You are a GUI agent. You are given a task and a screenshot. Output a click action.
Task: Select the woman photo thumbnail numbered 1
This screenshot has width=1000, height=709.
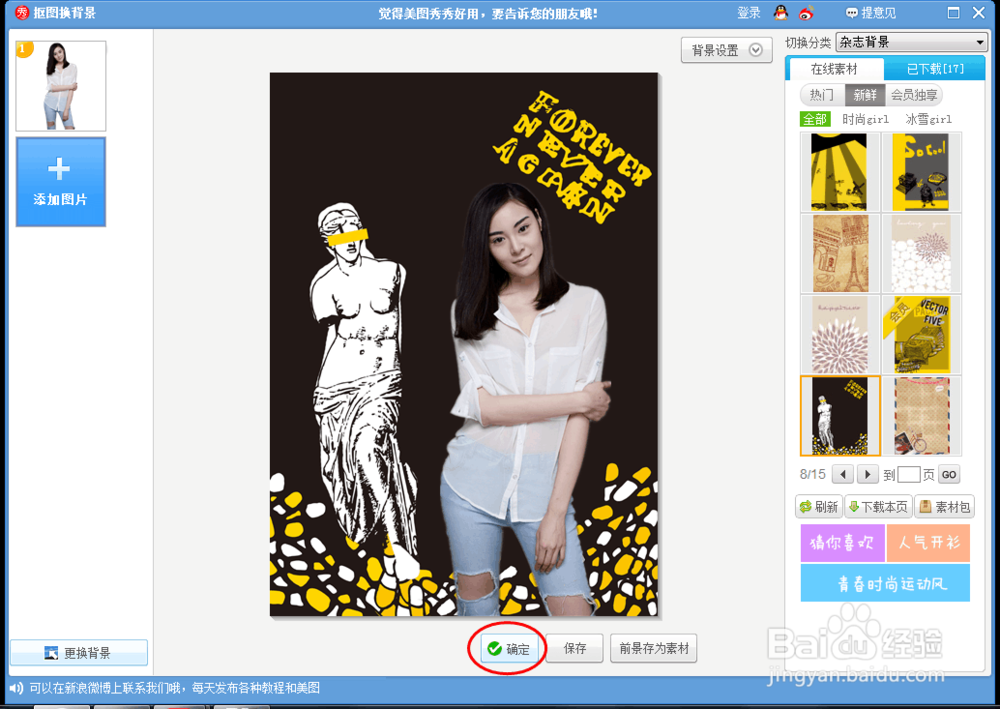pyautogui.click(x=61, y=86)
